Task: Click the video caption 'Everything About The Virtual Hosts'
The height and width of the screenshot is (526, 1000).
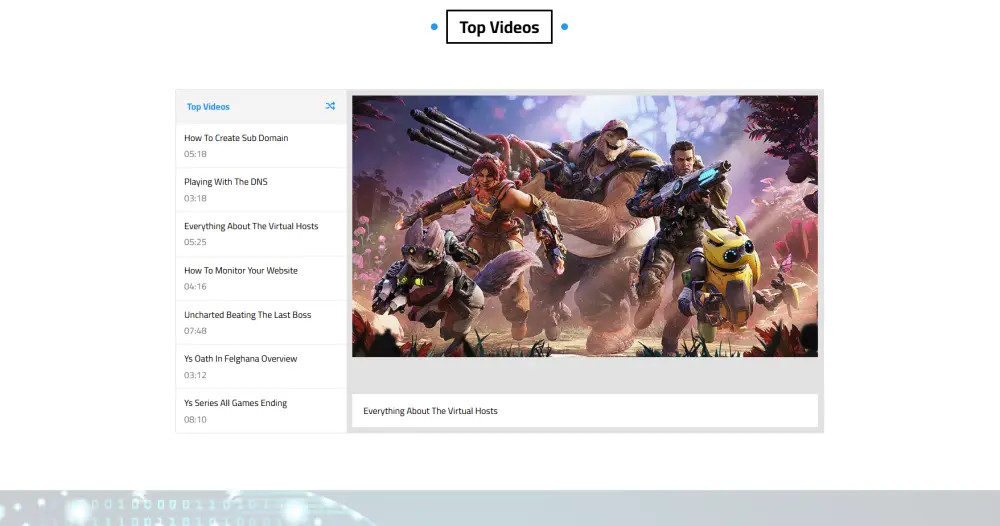Action: (430, 411)
